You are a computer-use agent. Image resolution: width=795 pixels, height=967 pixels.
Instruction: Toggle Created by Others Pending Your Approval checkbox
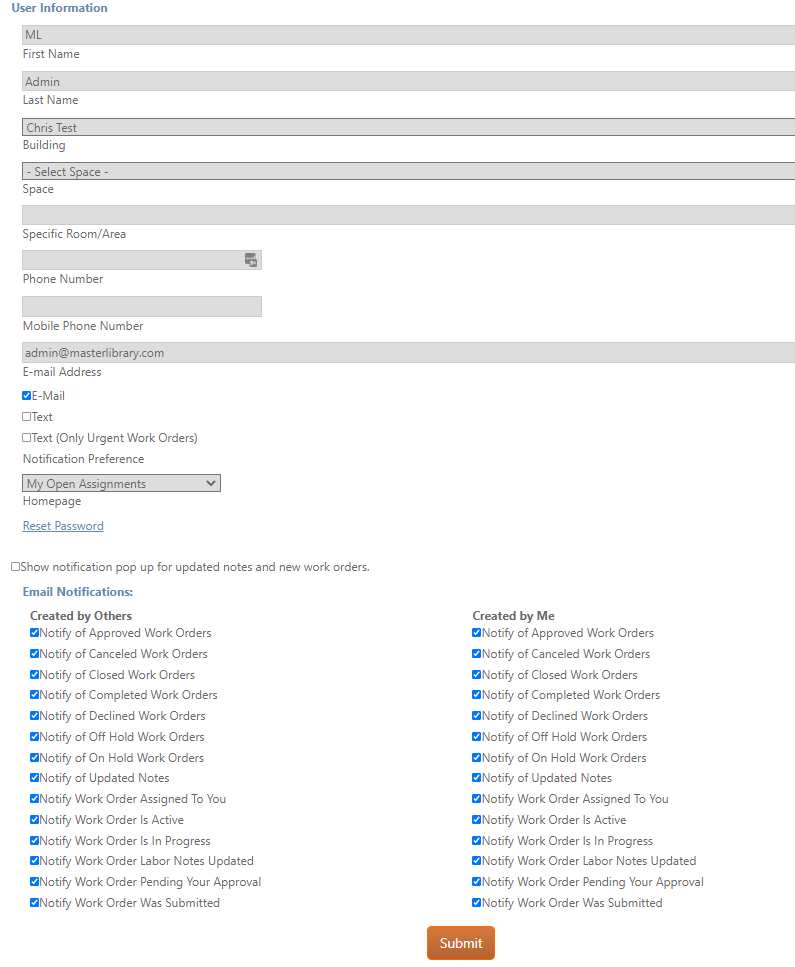[35, 882]
